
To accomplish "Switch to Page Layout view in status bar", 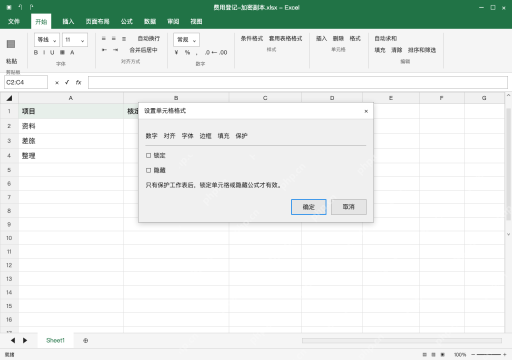I will tap(433, 355).
